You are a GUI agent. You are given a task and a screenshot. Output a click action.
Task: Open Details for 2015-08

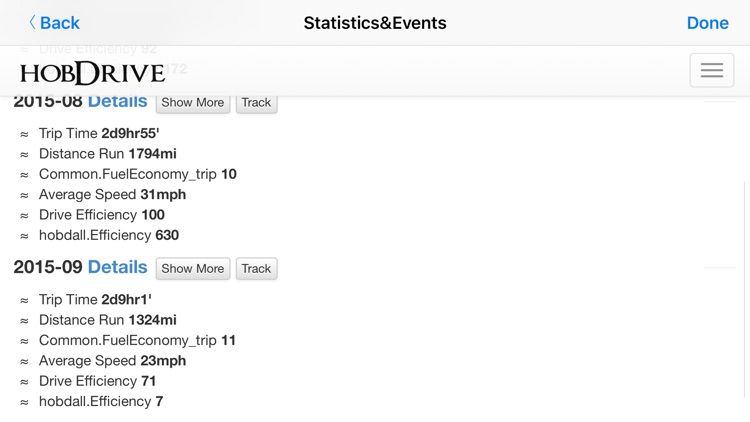(117, 102)
